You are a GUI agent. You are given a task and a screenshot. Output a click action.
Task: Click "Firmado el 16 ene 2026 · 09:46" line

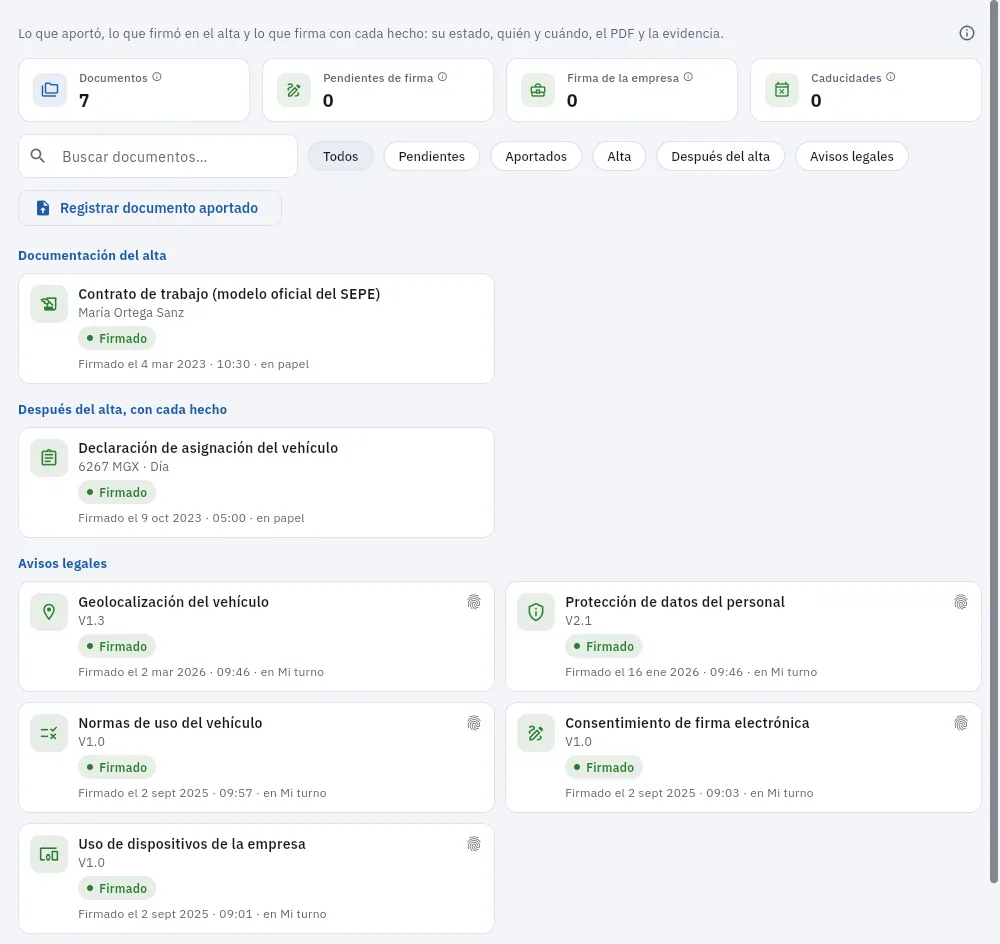pos(691,672)
